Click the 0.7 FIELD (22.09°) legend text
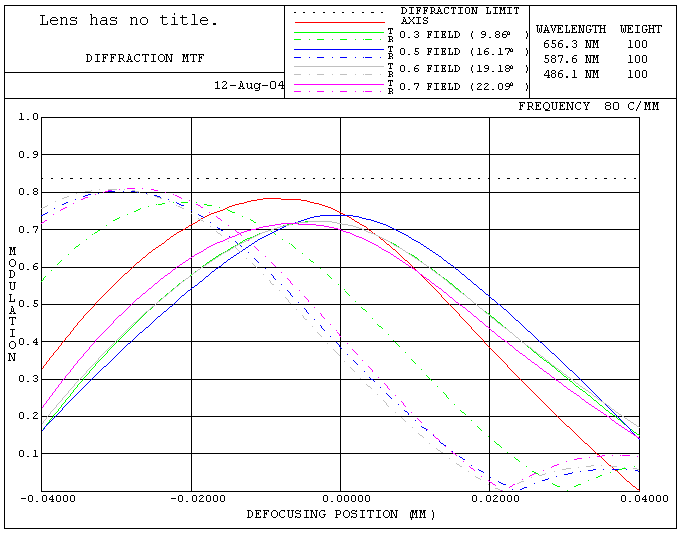The height and width of the screenshot is (533, 681). tap(464, 86)
